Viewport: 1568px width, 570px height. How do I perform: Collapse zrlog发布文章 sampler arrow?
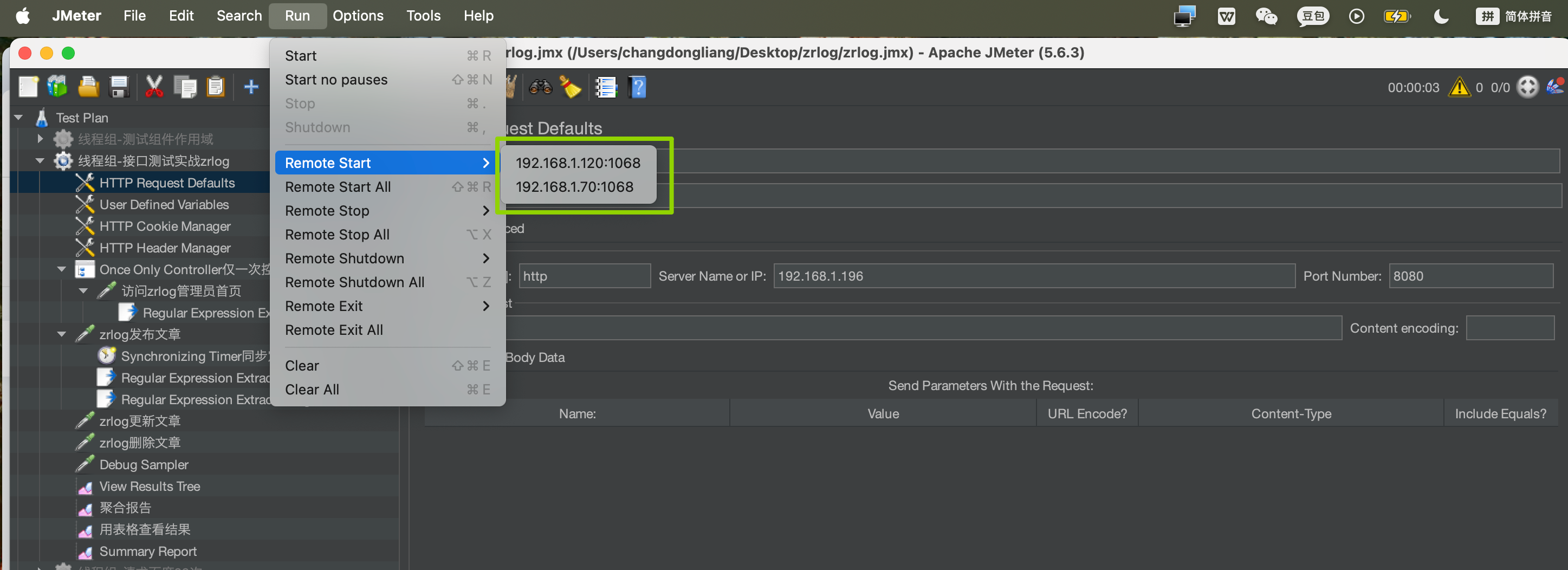61,334
